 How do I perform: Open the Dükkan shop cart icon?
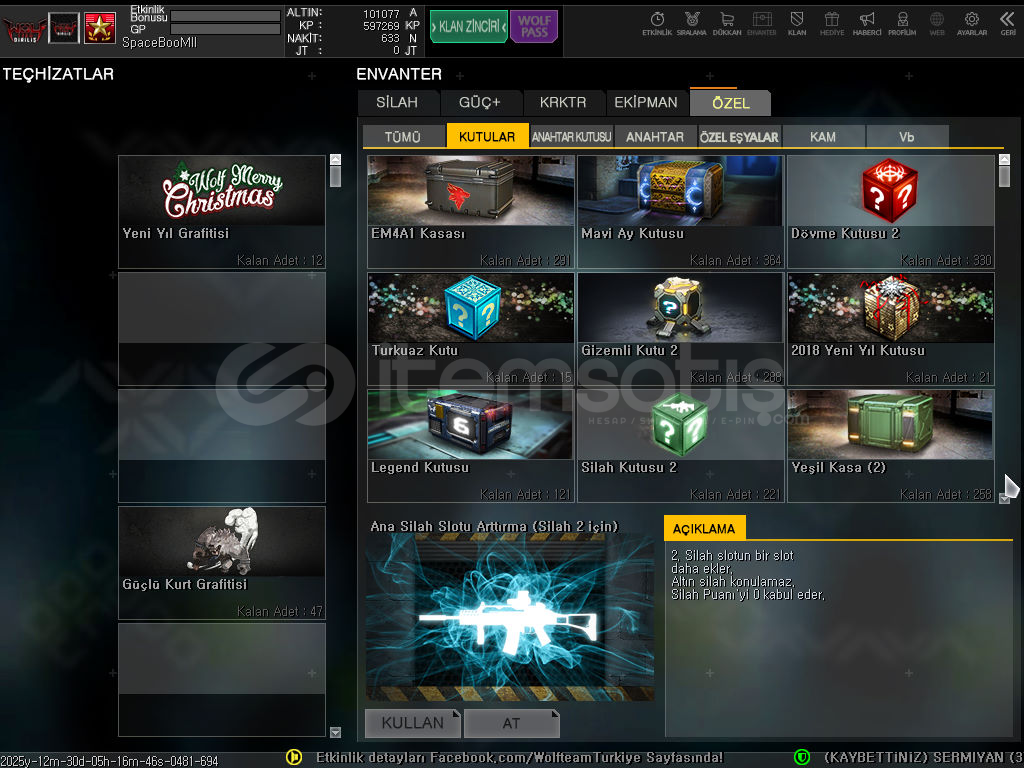point(727,24)
